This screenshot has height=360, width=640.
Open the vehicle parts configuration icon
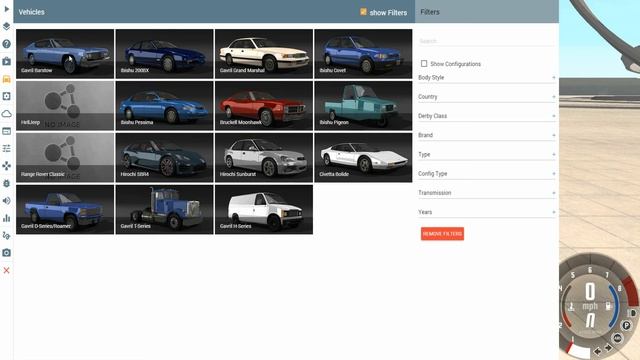click(7, 96)
